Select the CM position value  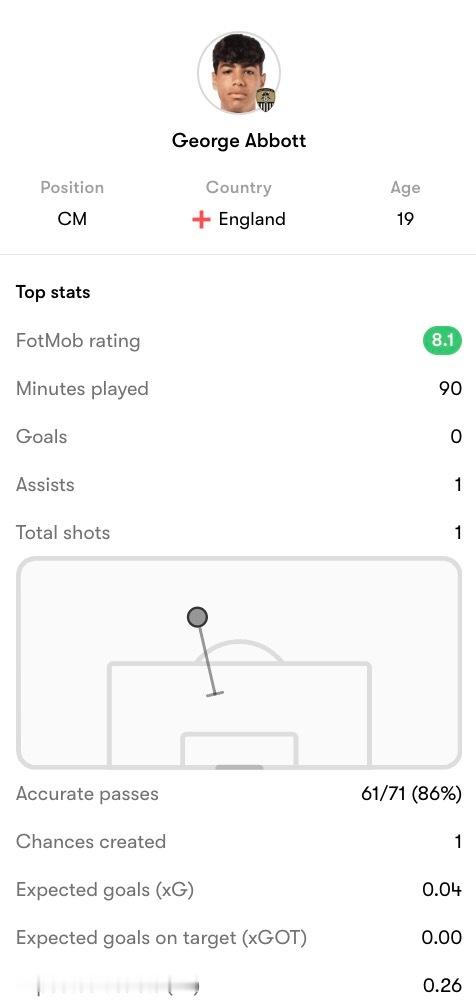[72, 219]
